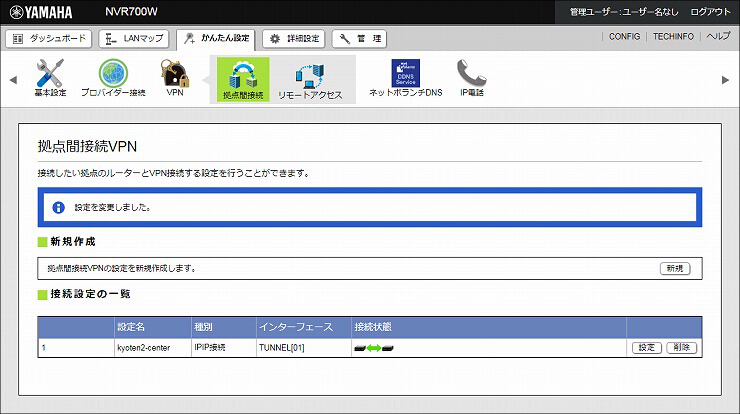
Task: Click the kyoten2-center cell
Action: point(152,348)
